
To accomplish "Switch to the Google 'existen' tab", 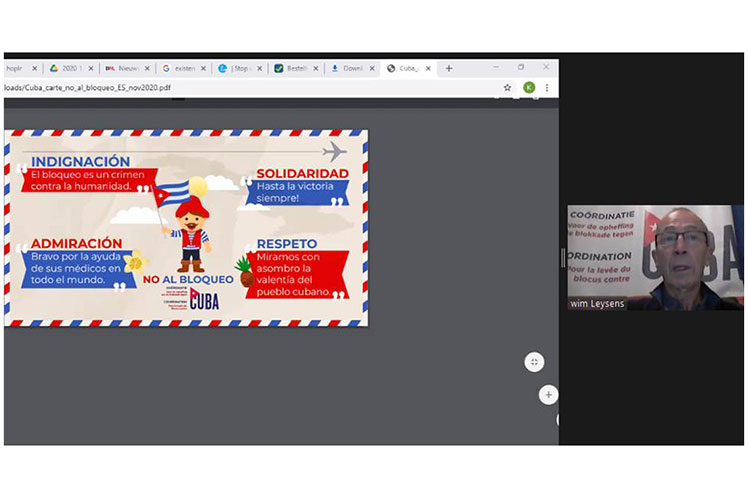I will point(180,68).
